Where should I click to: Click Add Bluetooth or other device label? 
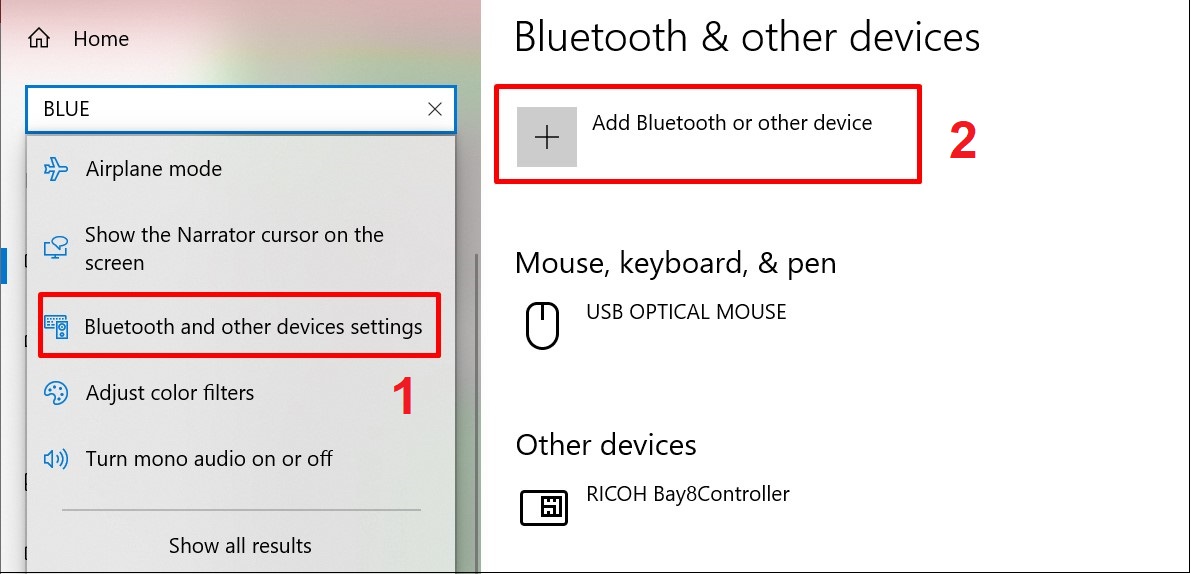(732, 123)
